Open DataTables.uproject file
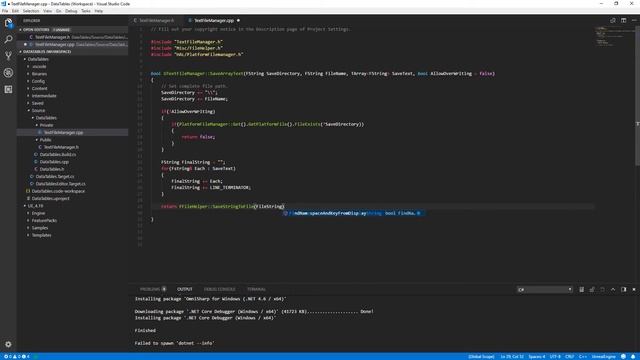 (x=51, y=199)
